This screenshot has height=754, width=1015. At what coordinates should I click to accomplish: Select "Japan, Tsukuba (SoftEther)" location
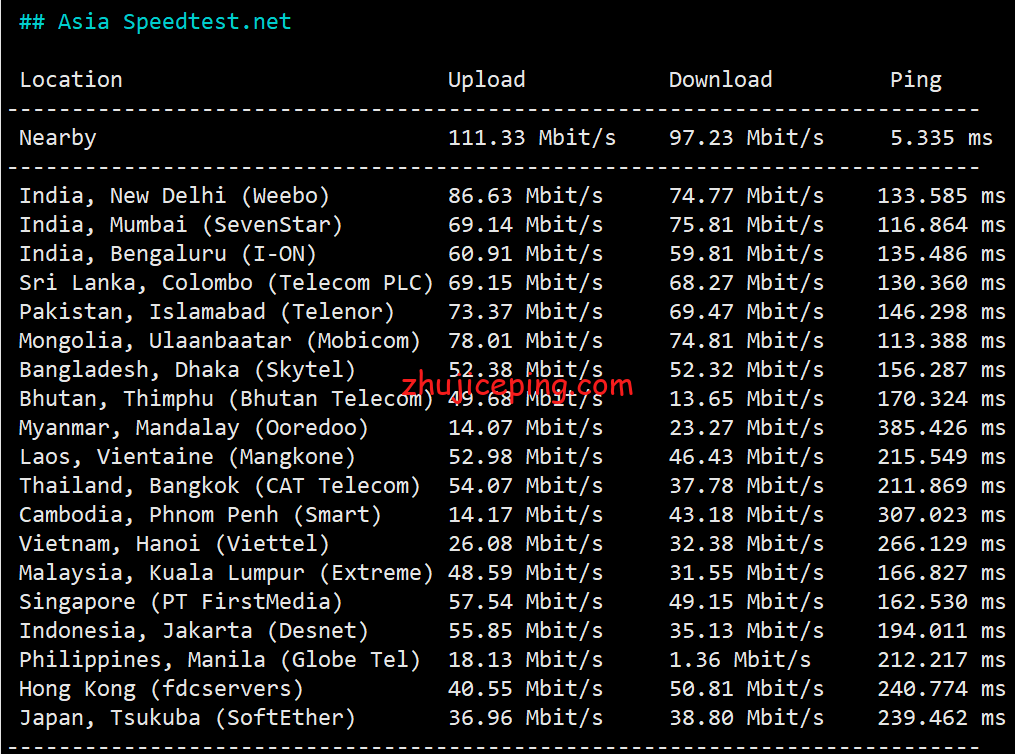click(x=188, y=718)
